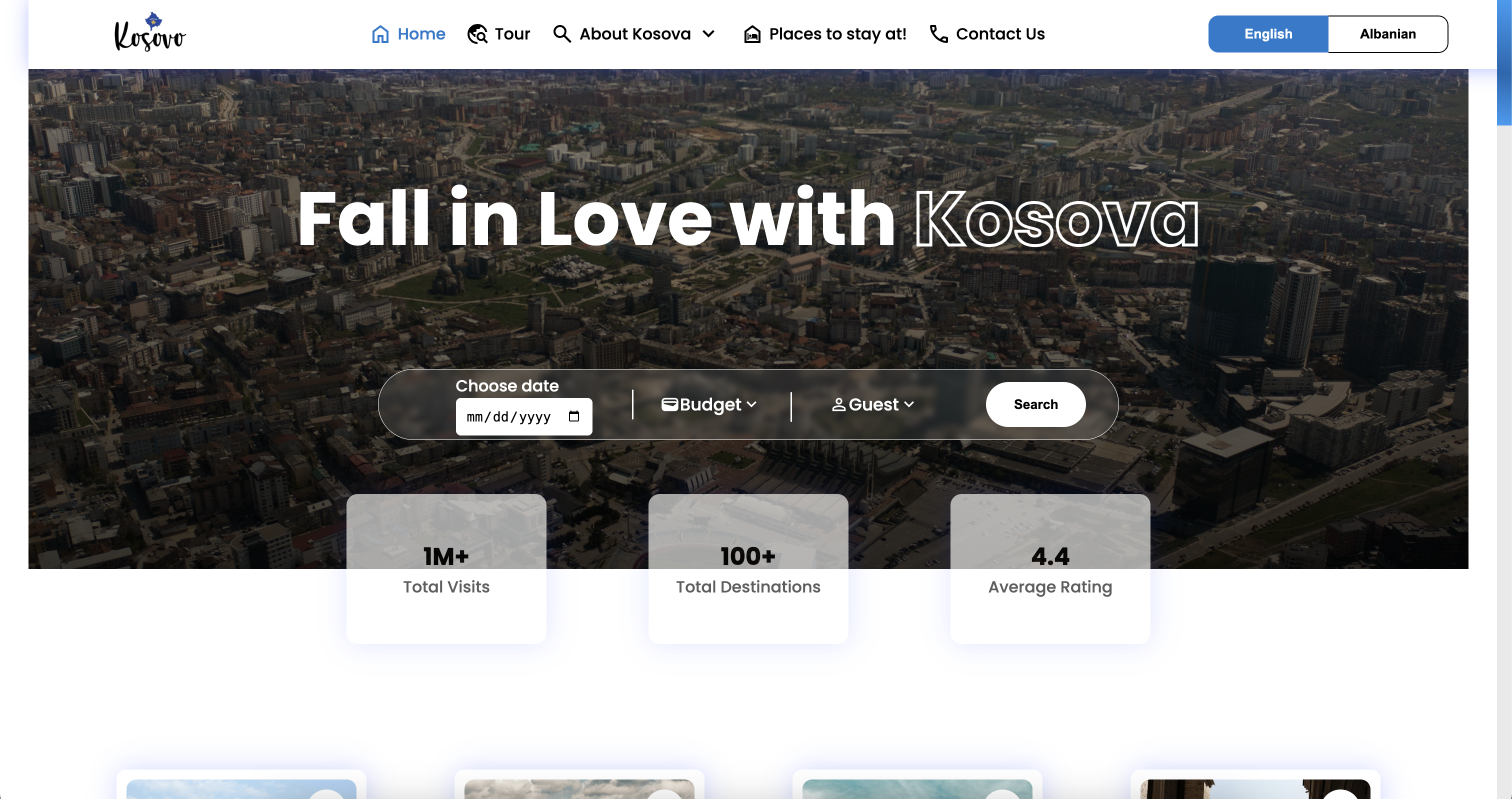Click the page vertical scrollbar thumb
This screenshot has height=799, width=1512.
(x=1504, y=62)
